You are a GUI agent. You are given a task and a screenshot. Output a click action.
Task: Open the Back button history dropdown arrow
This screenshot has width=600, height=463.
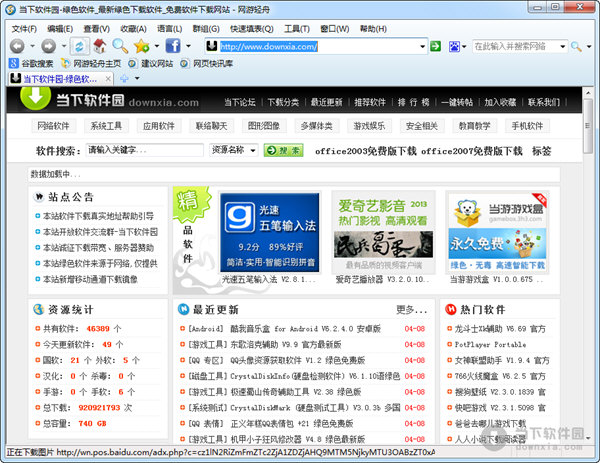click(33, 46)
